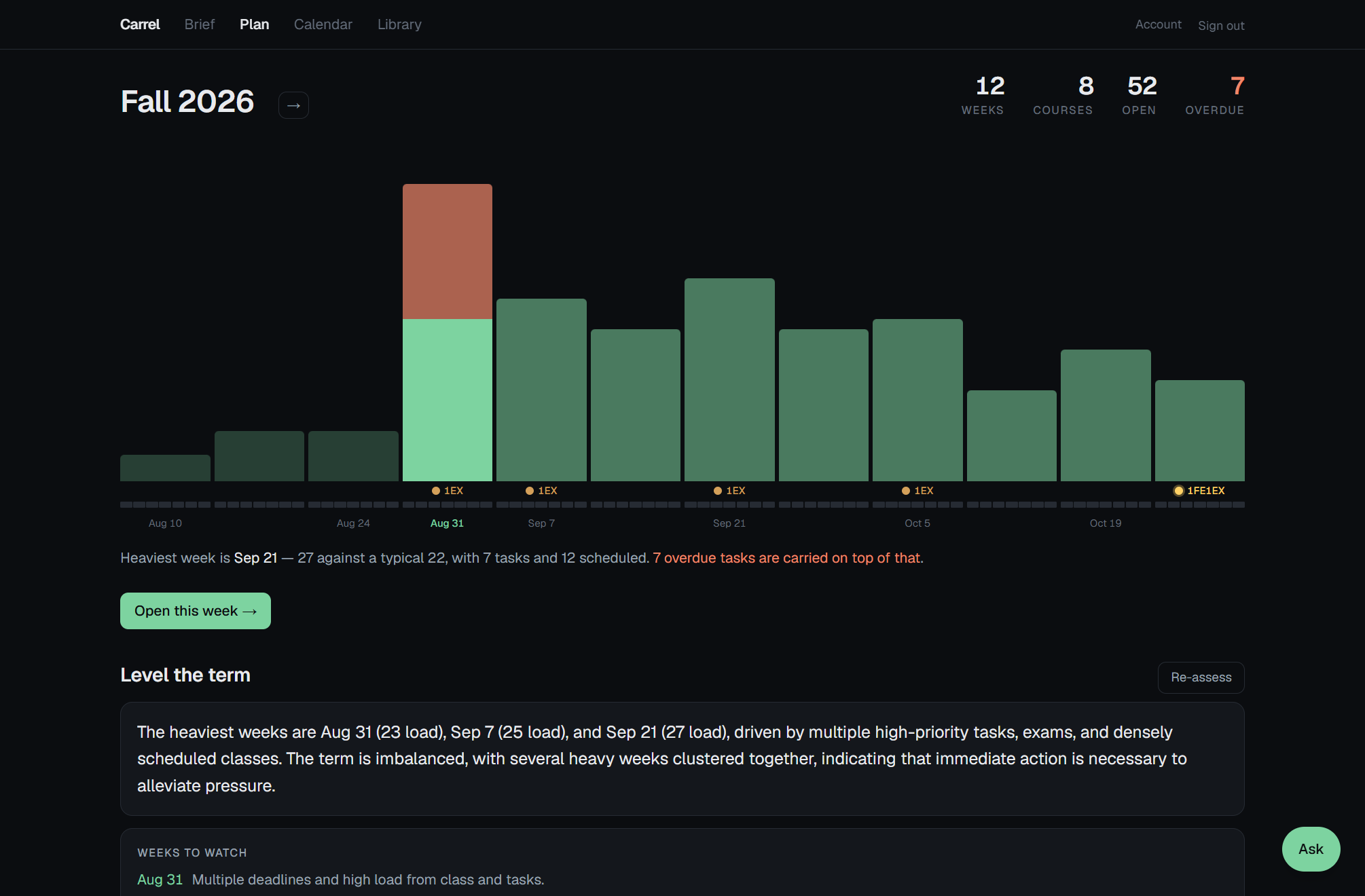Viewport: 1365px width, 896px height.
Task: Click the 1EX exam marker under Oct 5
Action: [917, 491]
